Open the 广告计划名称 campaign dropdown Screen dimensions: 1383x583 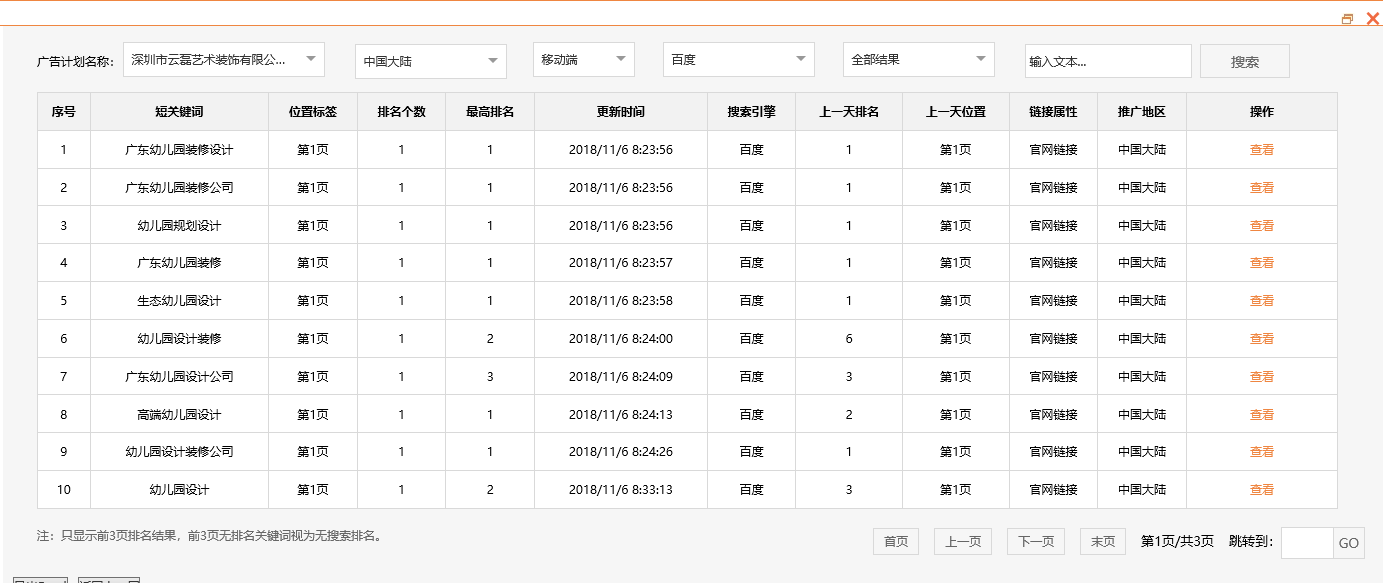point(222,59)
